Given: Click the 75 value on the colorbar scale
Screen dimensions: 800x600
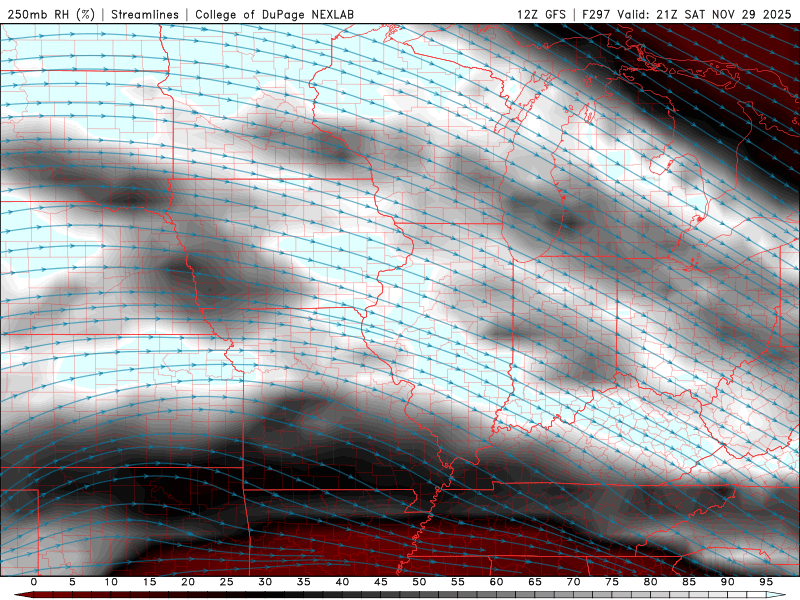Looking at the screenshot, I should (x=612, y=582).
